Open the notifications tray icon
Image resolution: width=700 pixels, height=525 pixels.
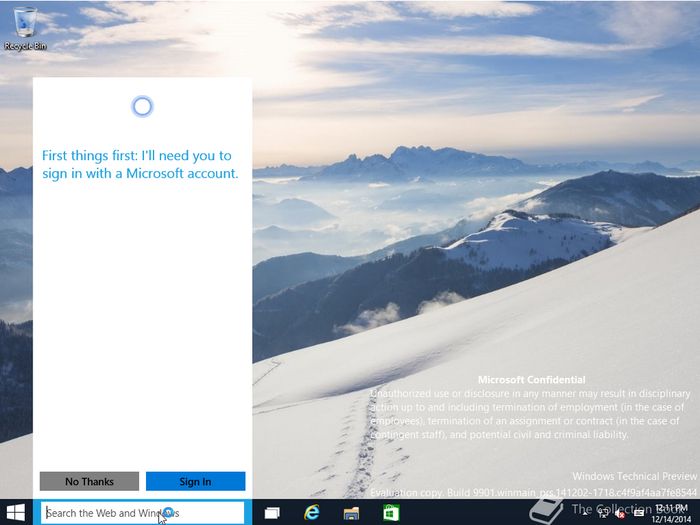click(x=637, y=512)
